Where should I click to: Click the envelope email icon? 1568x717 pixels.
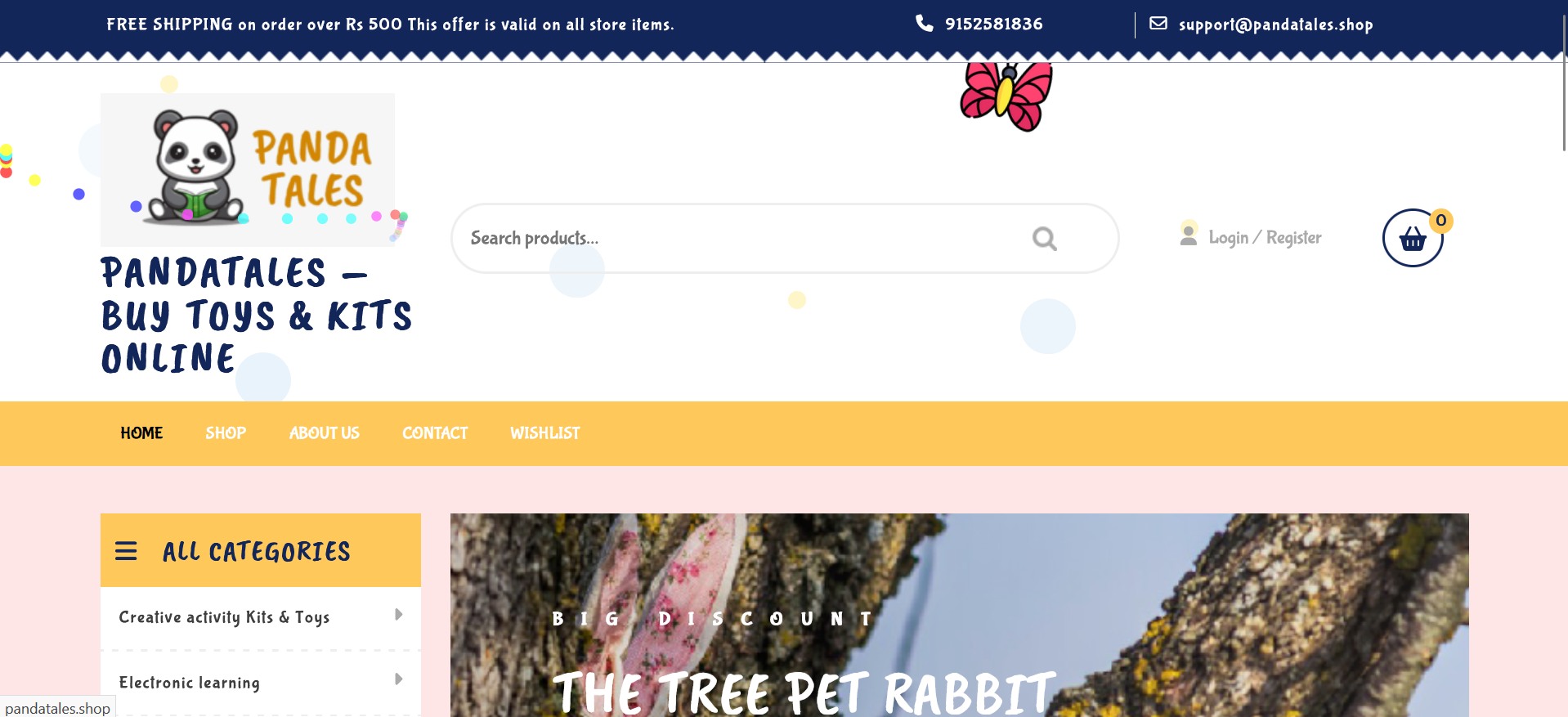[x=1158, y=23]
